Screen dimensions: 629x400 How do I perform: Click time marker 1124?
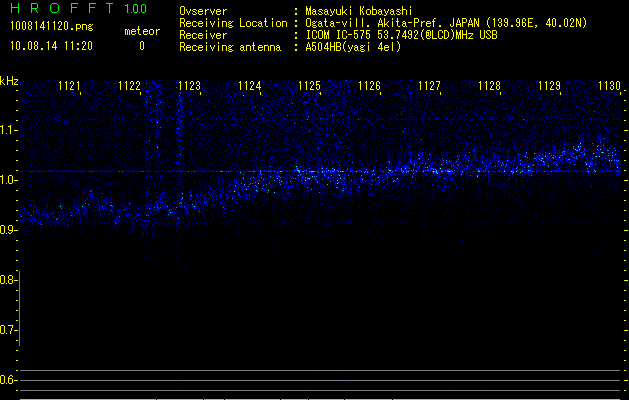click(250, 86)
